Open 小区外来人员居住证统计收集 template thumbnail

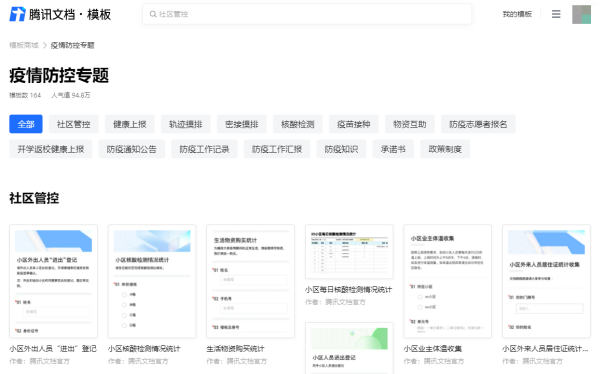pos(546,281)
